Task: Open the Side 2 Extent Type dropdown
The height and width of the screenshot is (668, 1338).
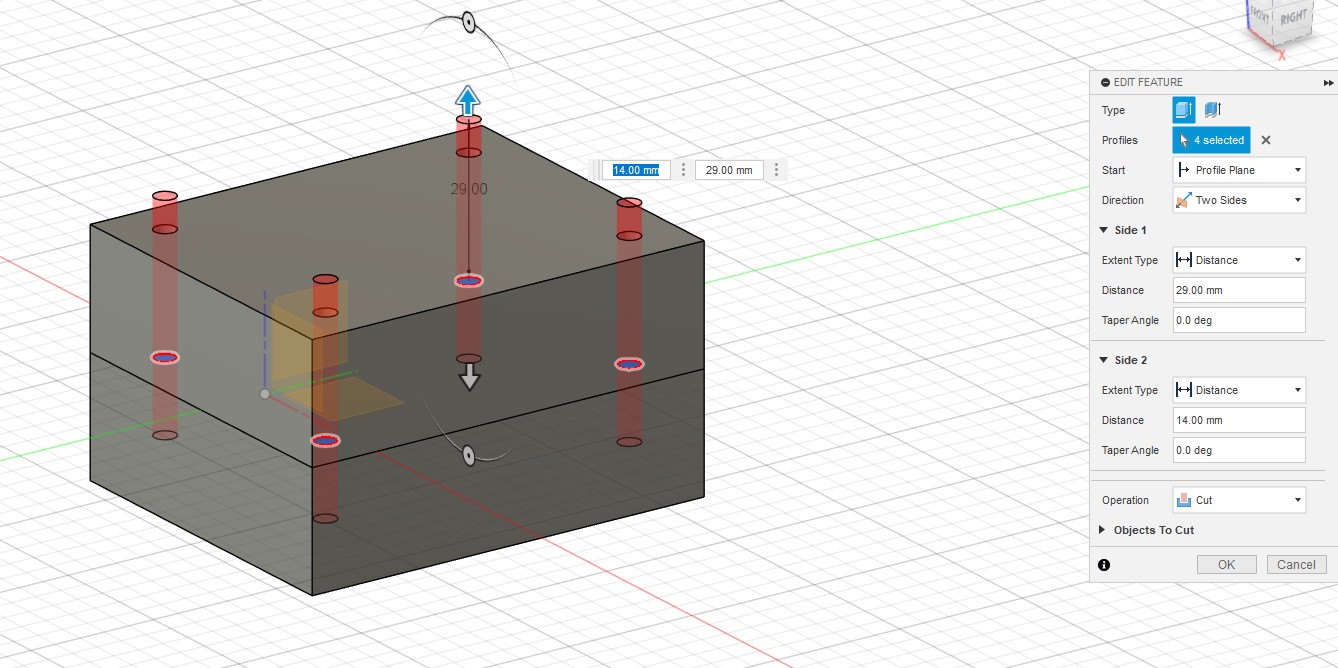Action: pos(1239,390)
